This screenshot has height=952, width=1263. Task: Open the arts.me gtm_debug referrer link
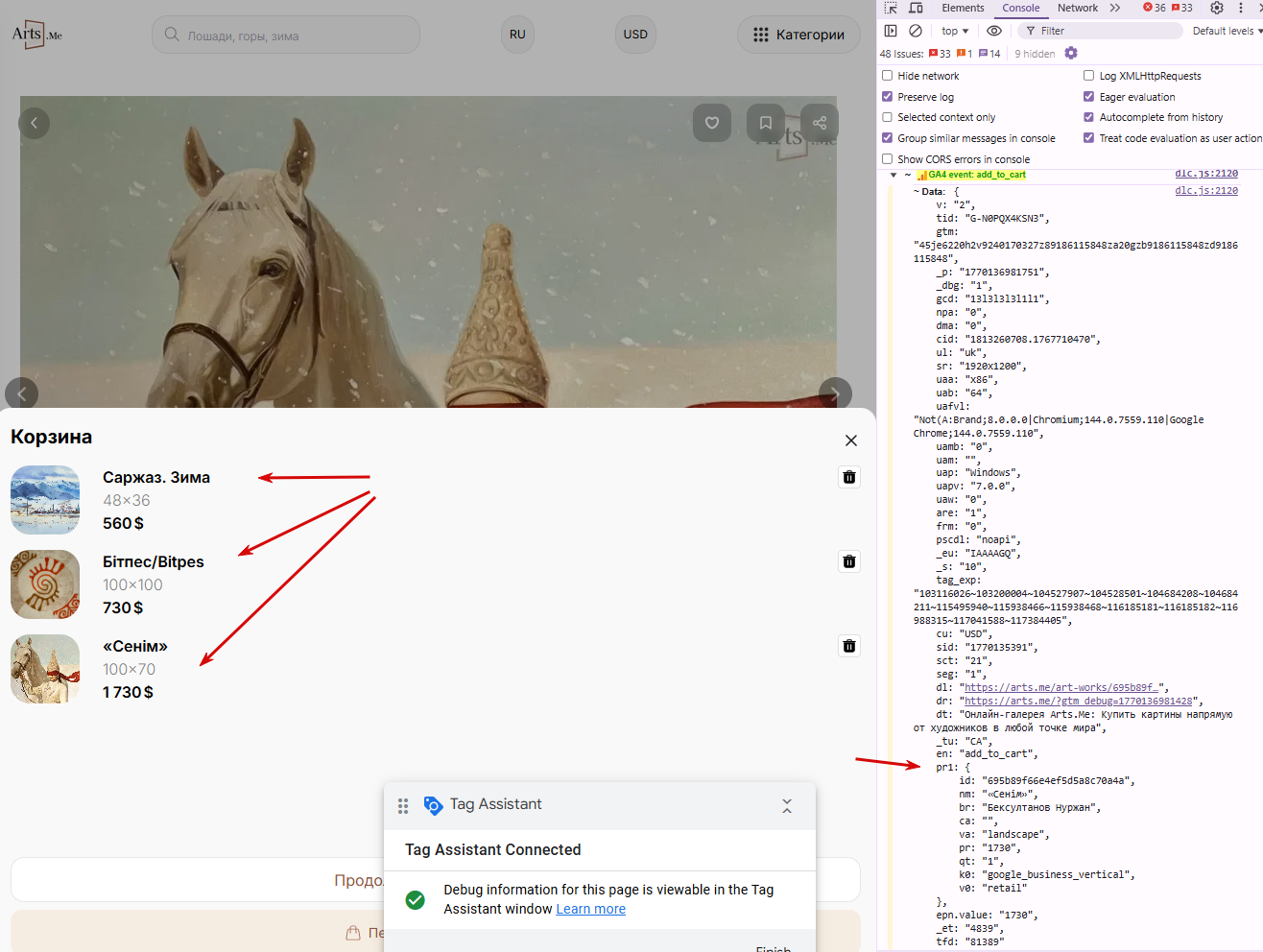tap(1079, 702)
